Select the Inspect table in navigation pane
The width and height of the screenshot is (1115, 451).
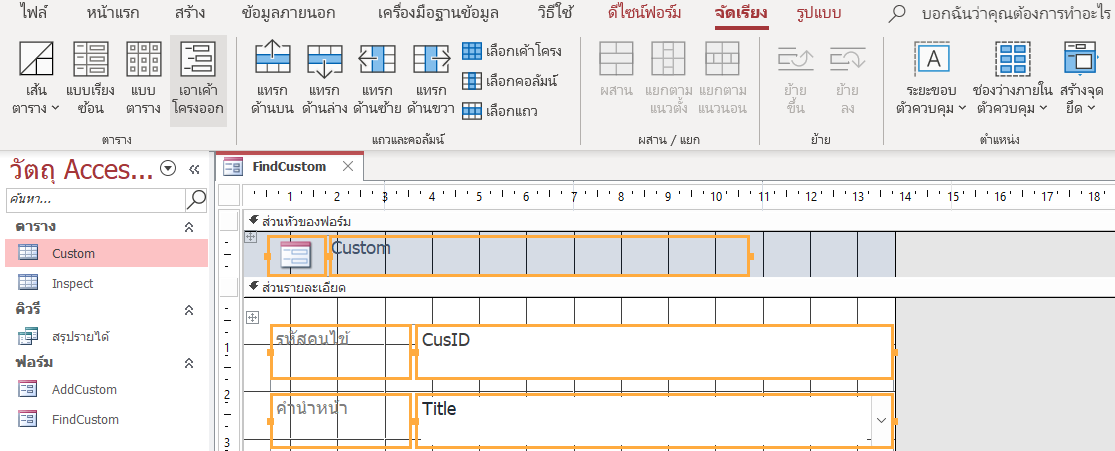click(x=72, y=283)
